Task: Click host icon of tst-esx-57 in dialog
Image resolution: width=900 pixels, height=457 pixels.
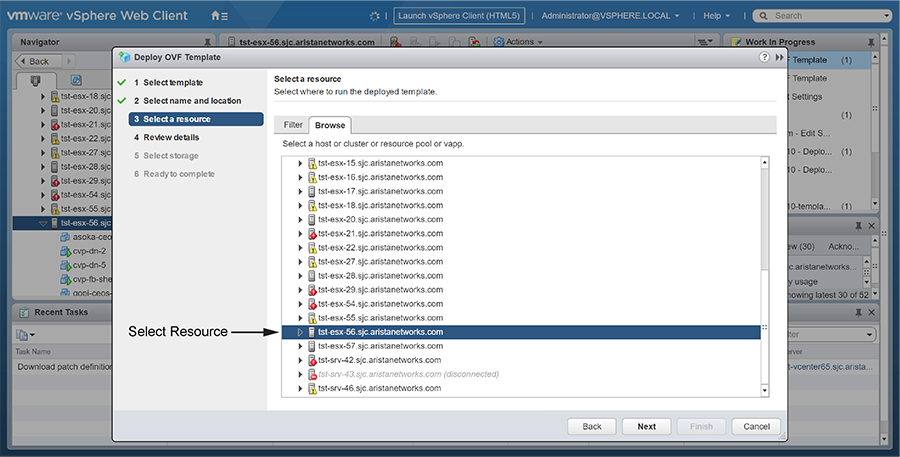Action: point(312,346)
